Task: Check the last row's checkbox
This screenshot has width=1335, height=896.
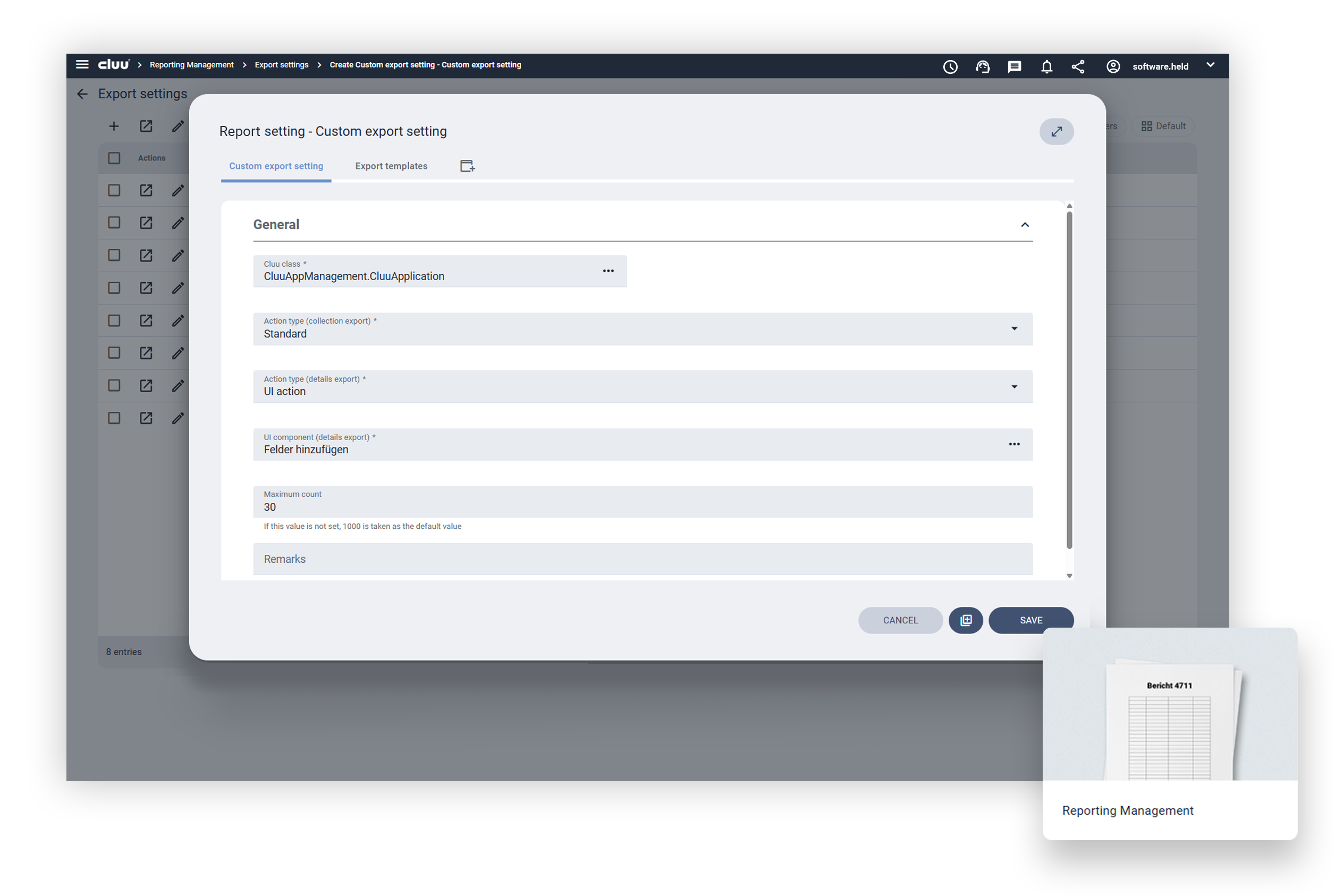Action: pyautogui.click(x=114, y=418)
